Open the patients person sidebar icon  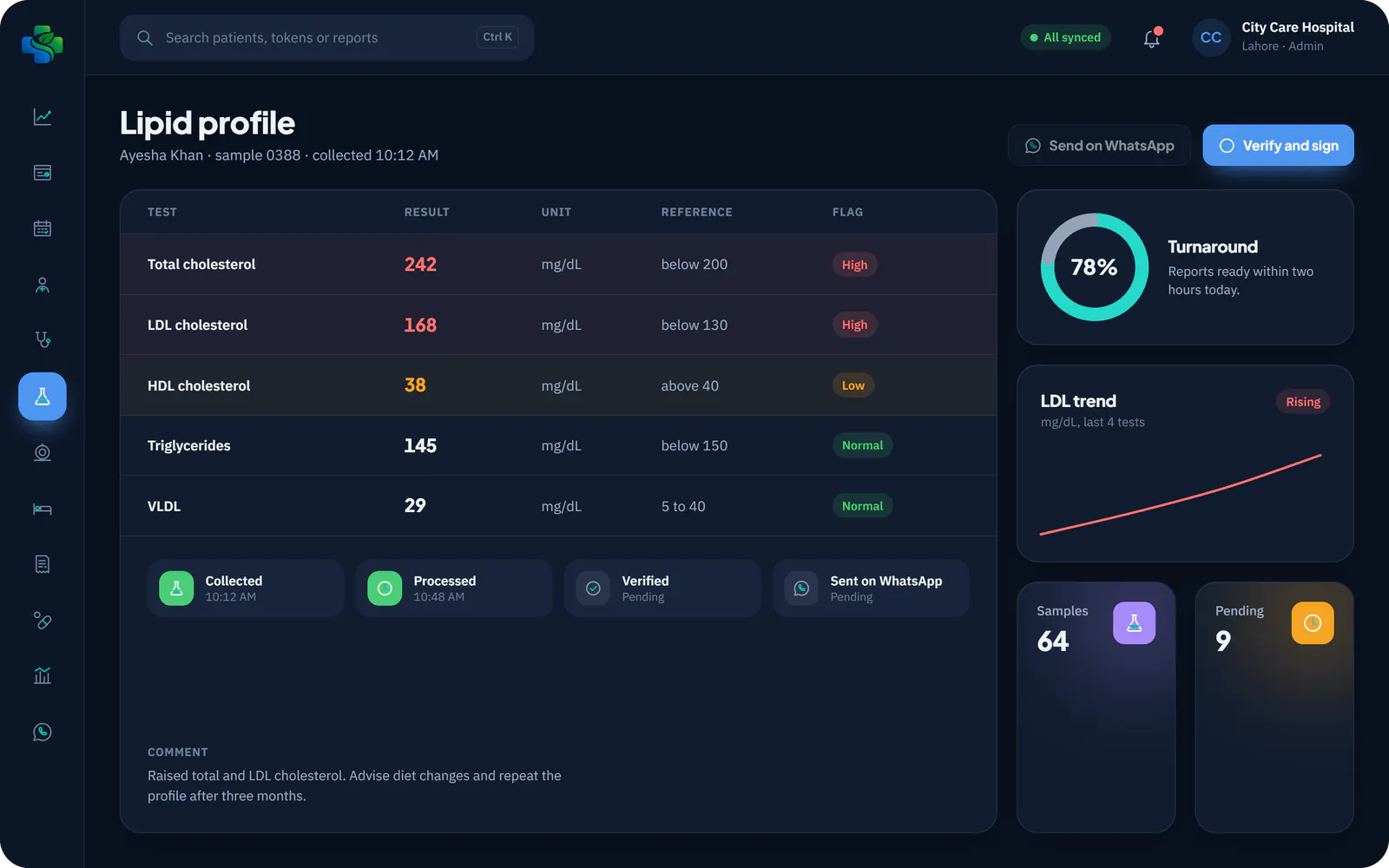43,285
